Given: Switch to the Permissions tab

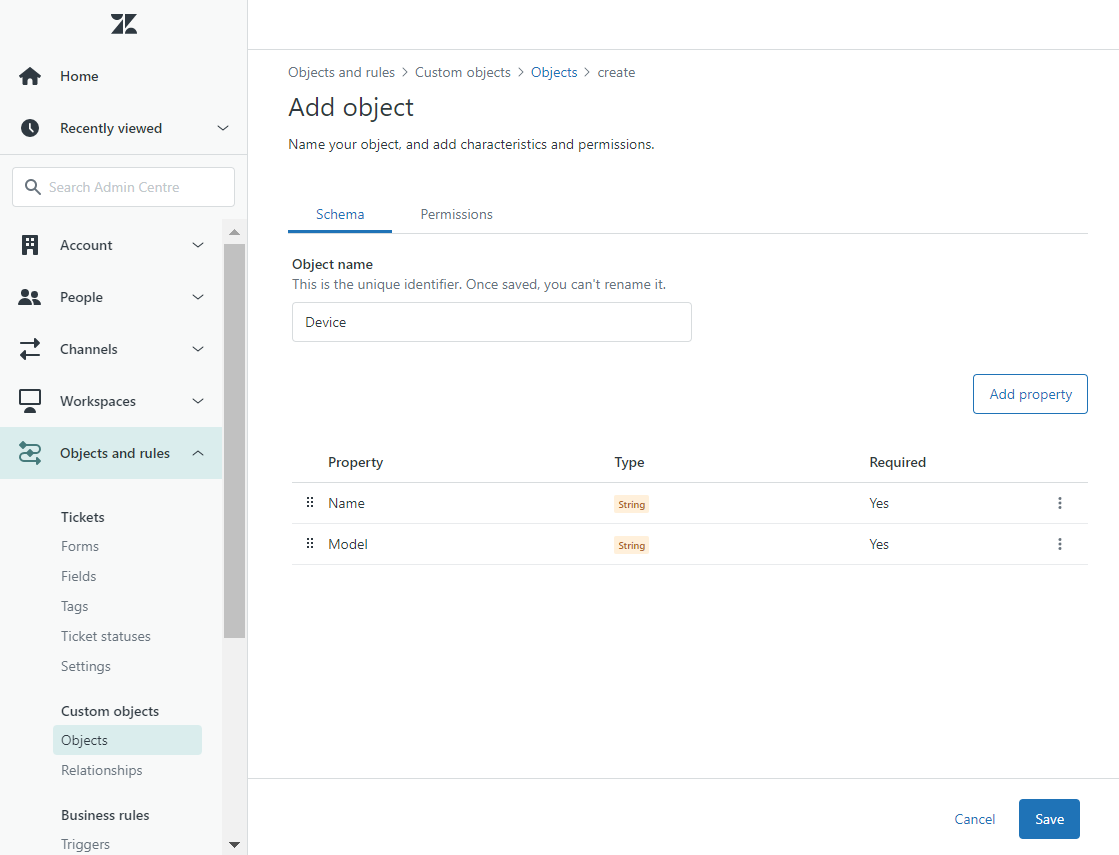Looking at the screenshot, I should [x=456, y=214].
